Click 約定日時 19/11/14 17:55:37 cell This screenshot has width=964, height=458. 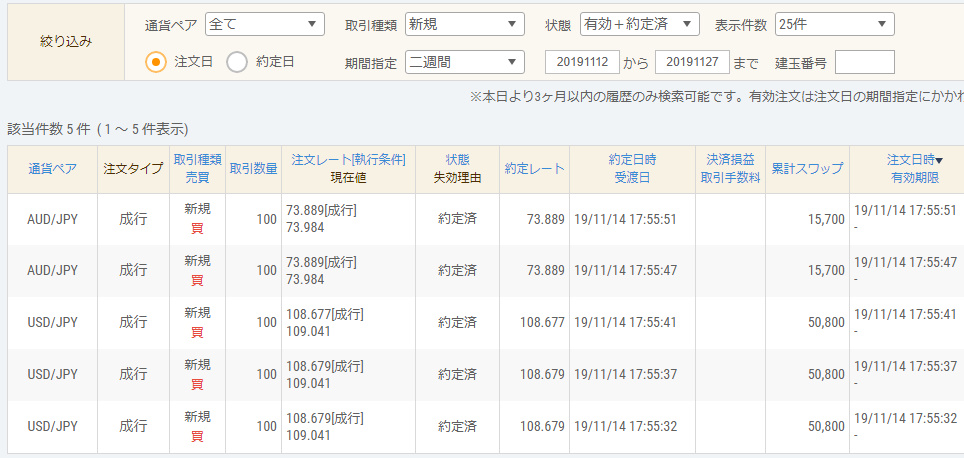point(625,374)
